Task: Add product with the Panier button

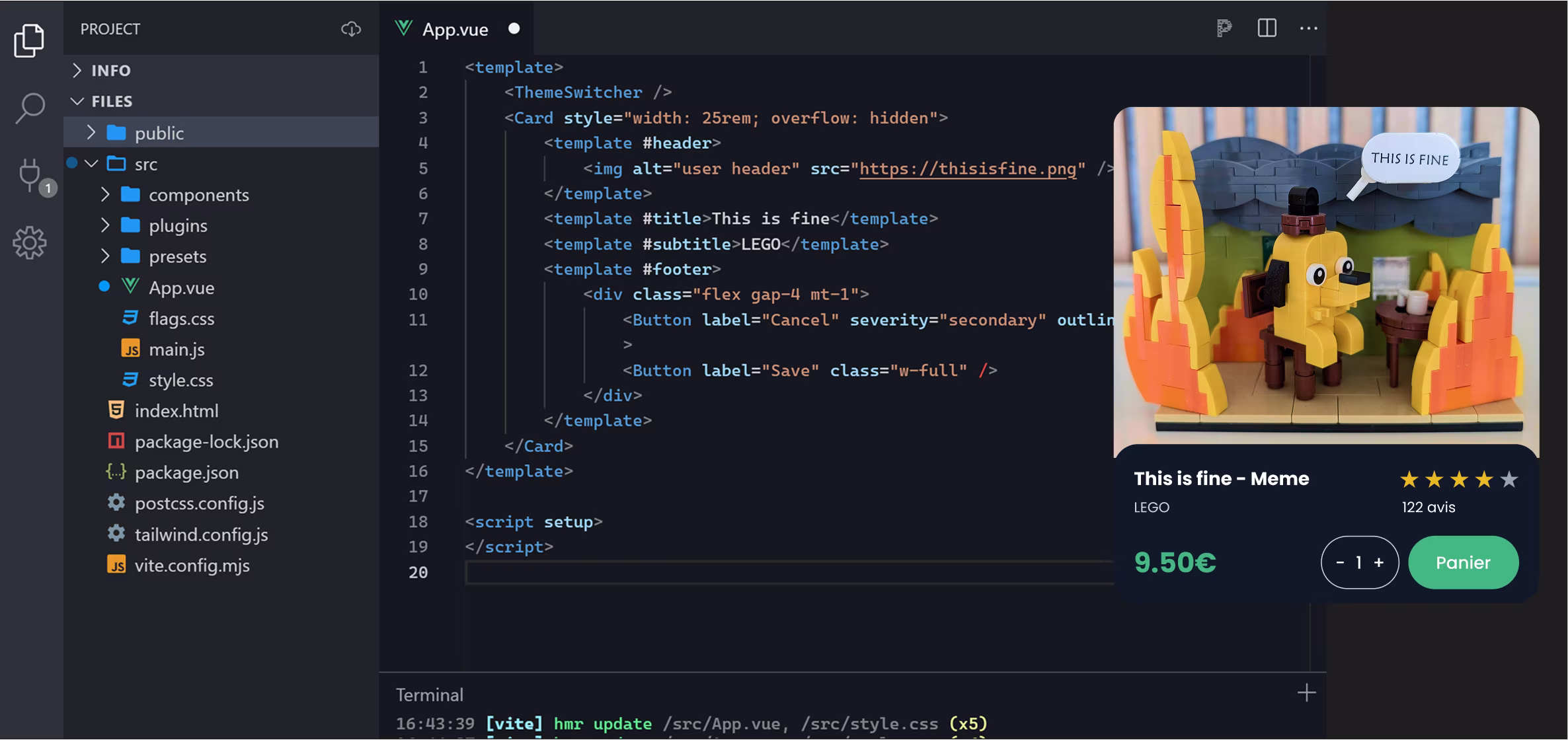Action: 1463,563
